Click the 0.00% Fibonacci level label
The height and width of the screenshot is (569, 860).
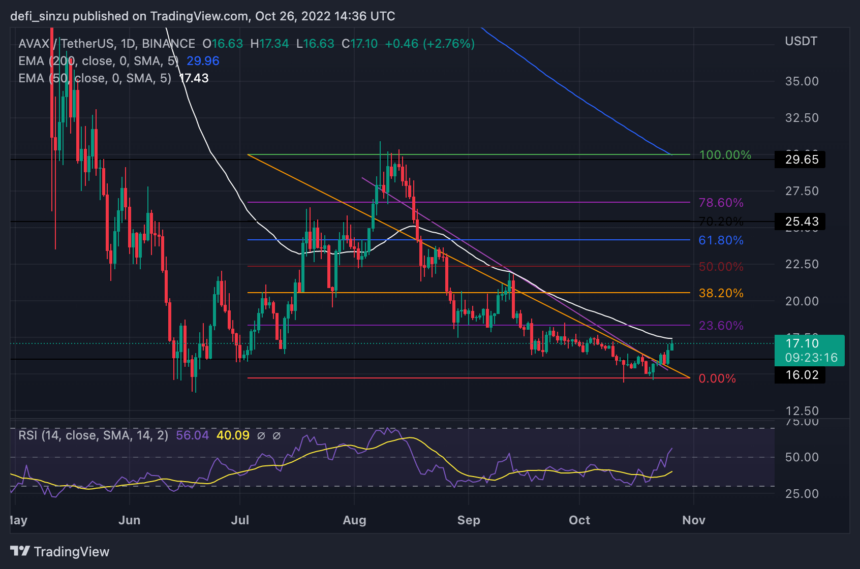[717, 379]
